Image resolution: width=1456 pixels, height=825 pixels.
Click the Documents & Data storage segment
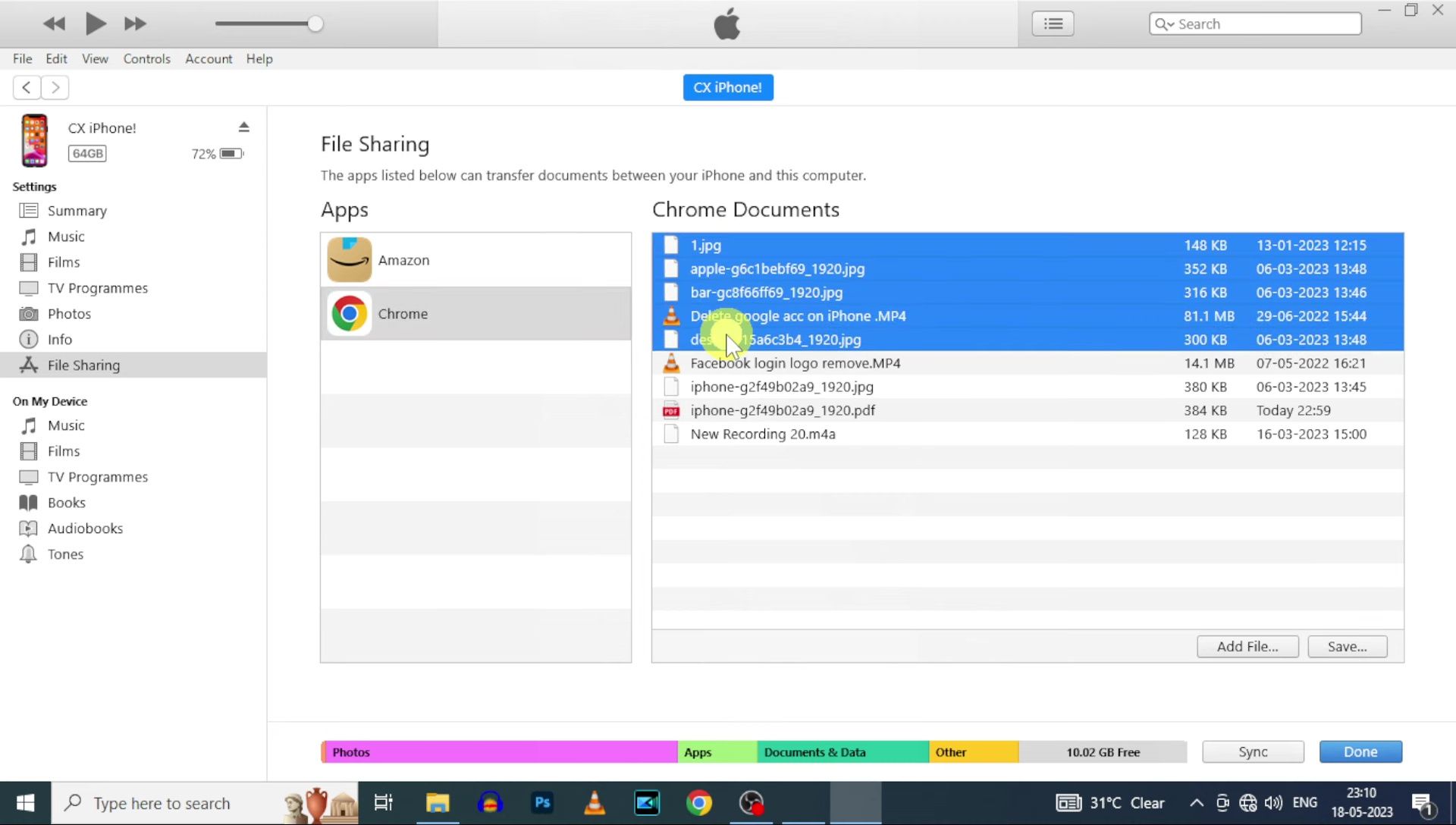(843, 751)
